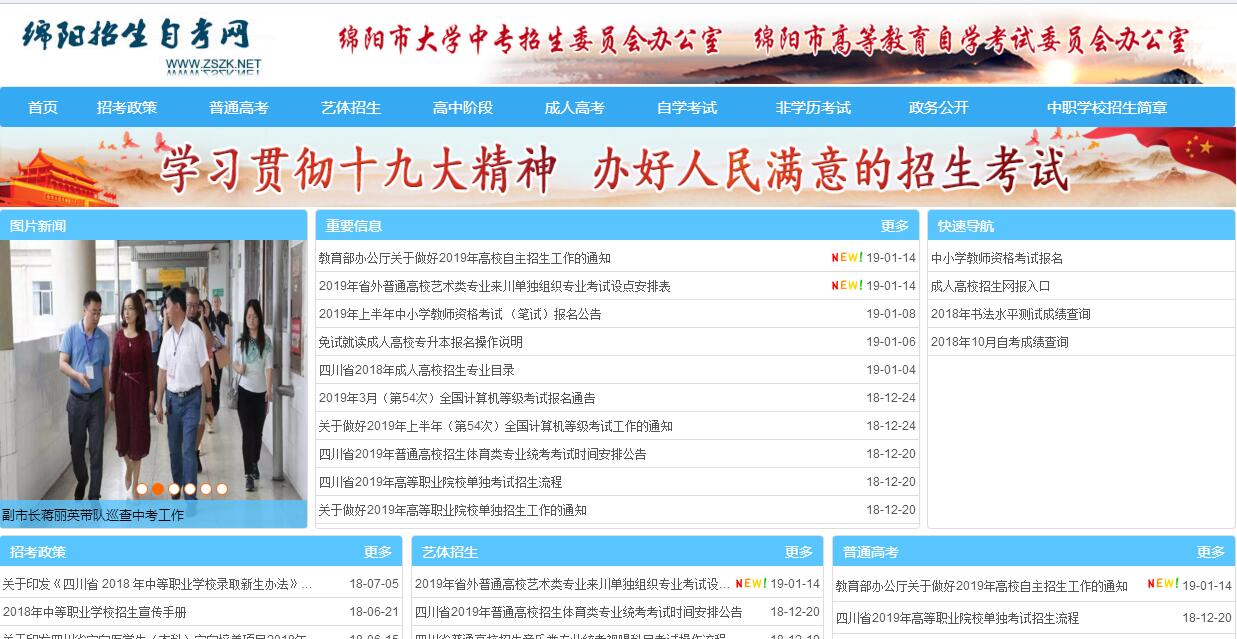Open 四川省2018年成人高校招生专业目录 notice
The image size is (1237, 639).
tap(417, 370)
